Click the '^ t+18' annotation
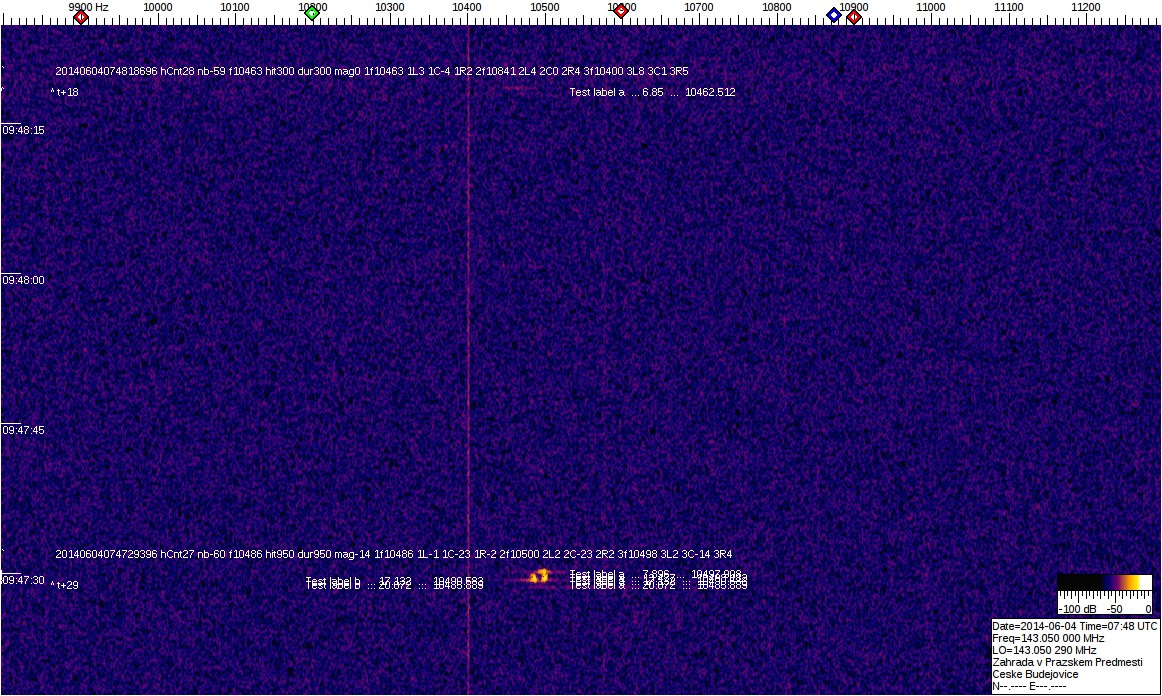 click(x=64, y=92)
